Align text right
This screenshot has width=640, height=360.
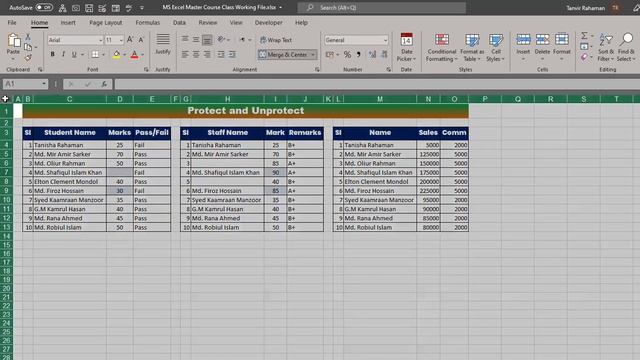pos(207,54)
